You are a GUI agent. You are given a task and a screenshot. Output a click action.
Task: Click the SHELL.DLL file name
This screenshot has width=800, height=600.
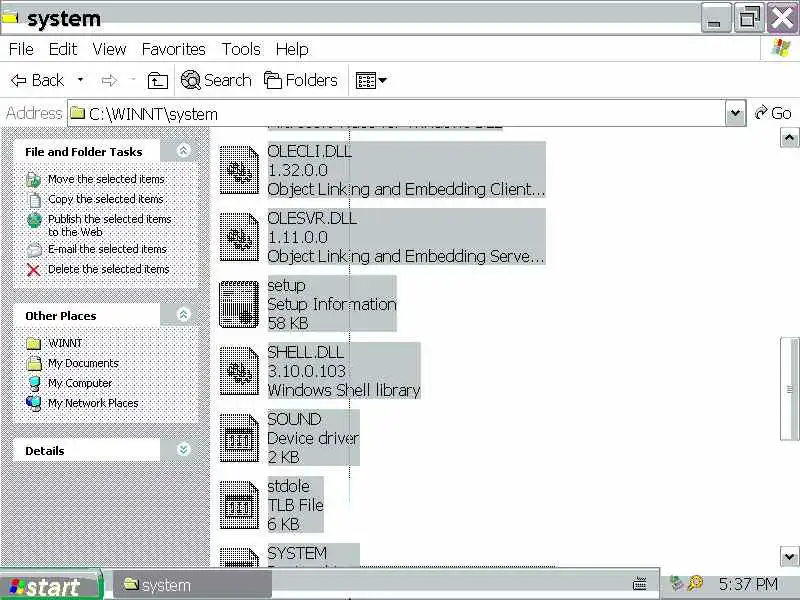305,352
